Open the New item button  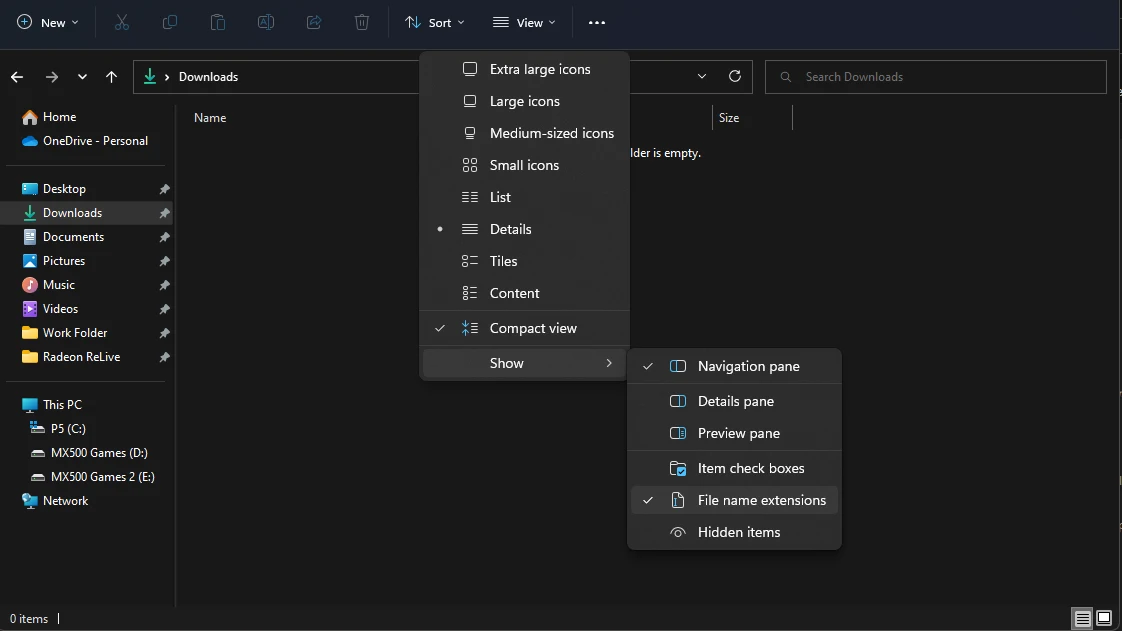coord(46,22)
